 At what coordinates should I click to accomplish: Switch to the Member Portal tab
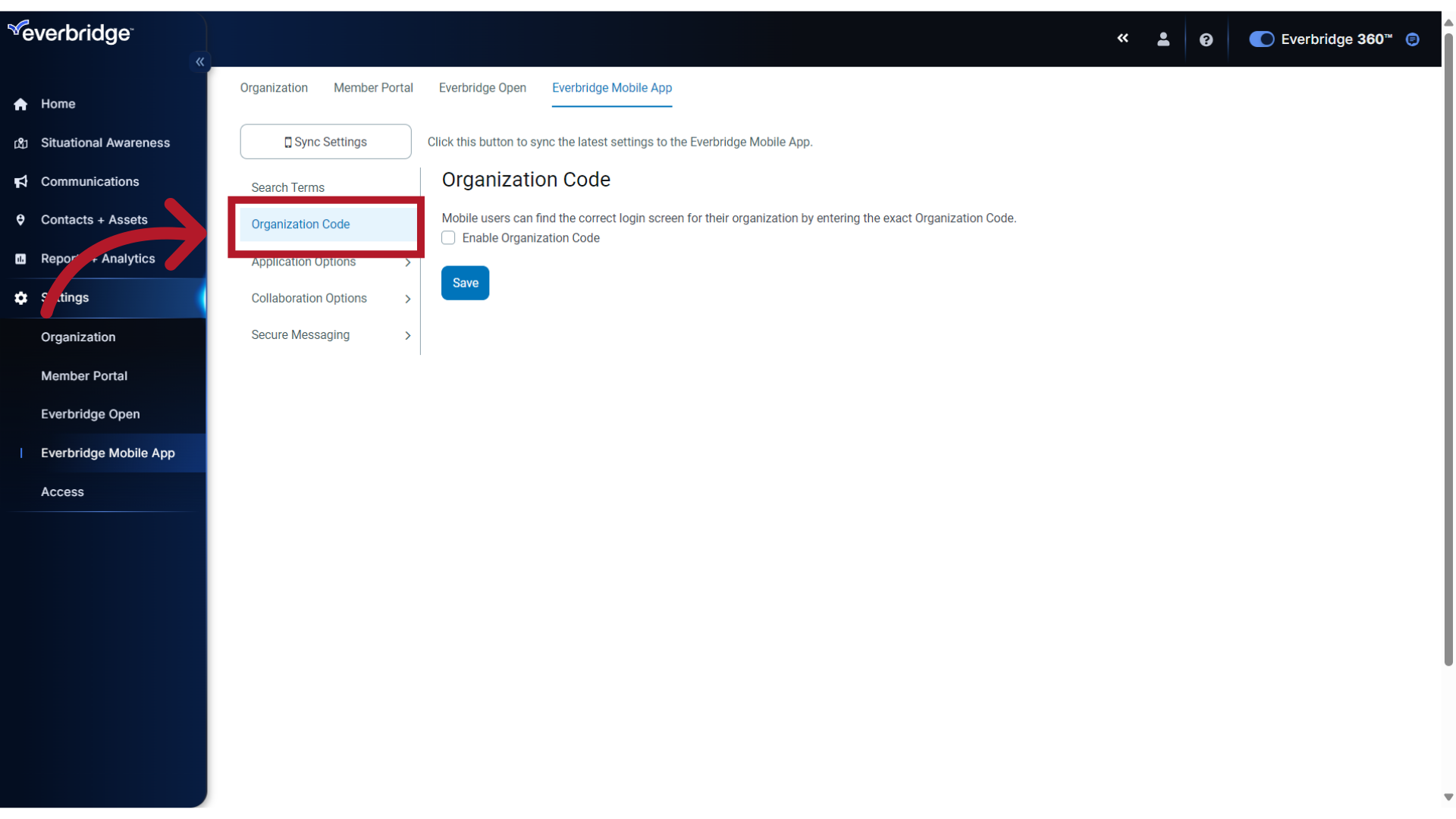pos(373,88)
